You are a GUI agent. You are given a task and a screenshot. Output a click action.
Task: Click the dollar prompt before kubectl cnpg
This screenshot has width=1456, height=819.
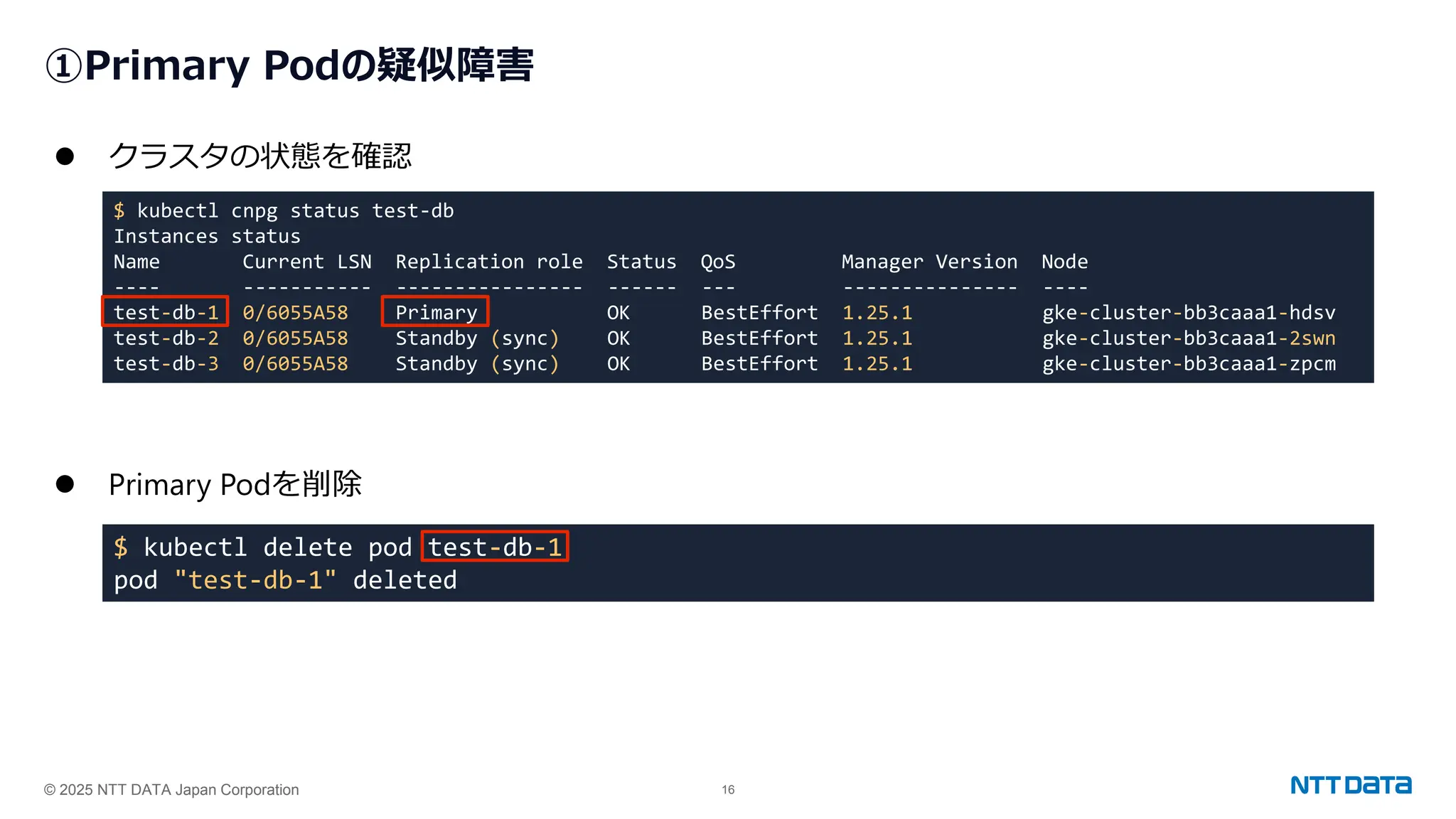[x=119, y=210]
